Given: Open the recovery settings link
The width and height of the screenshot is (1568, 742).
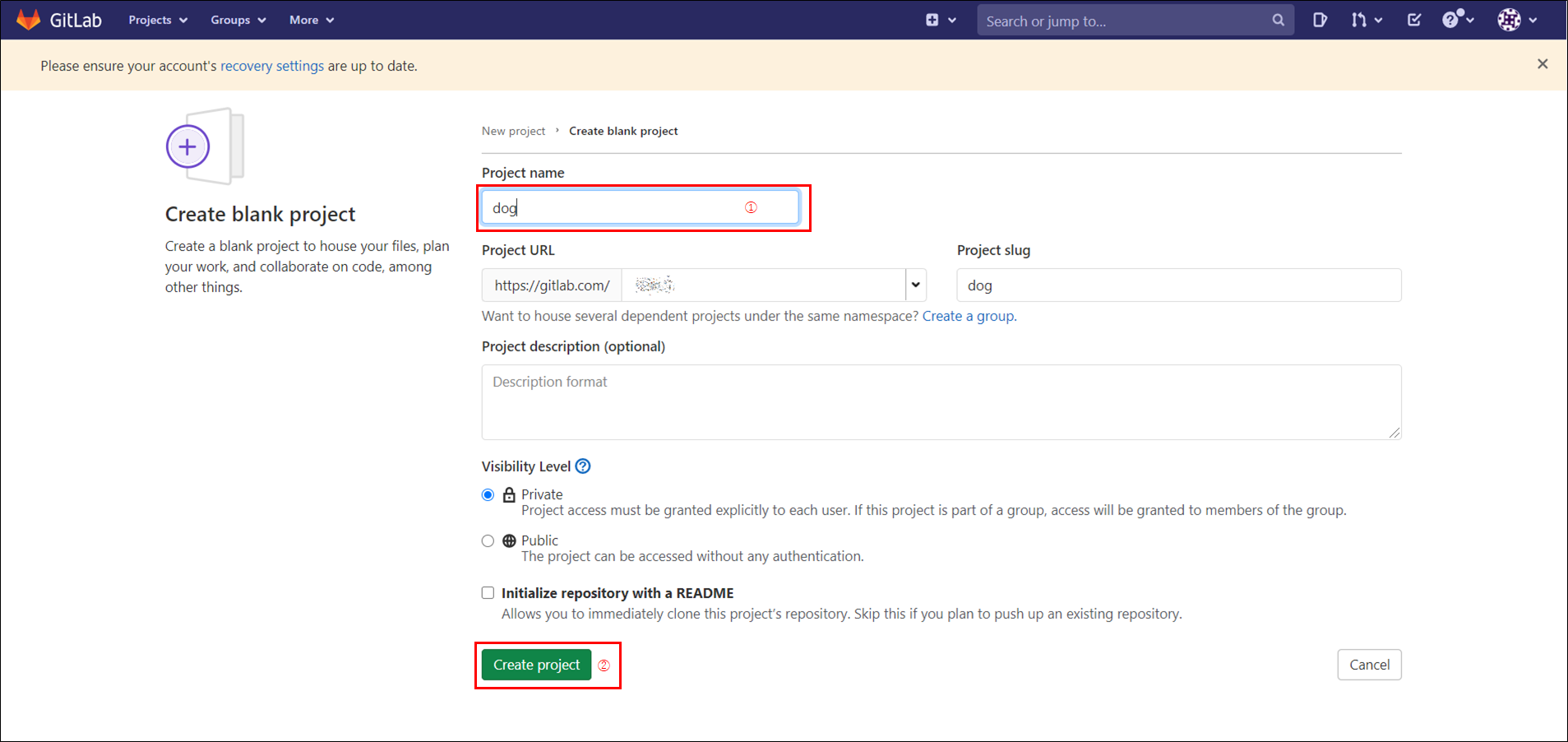Looking at the screenshot, I should [271, 66].
